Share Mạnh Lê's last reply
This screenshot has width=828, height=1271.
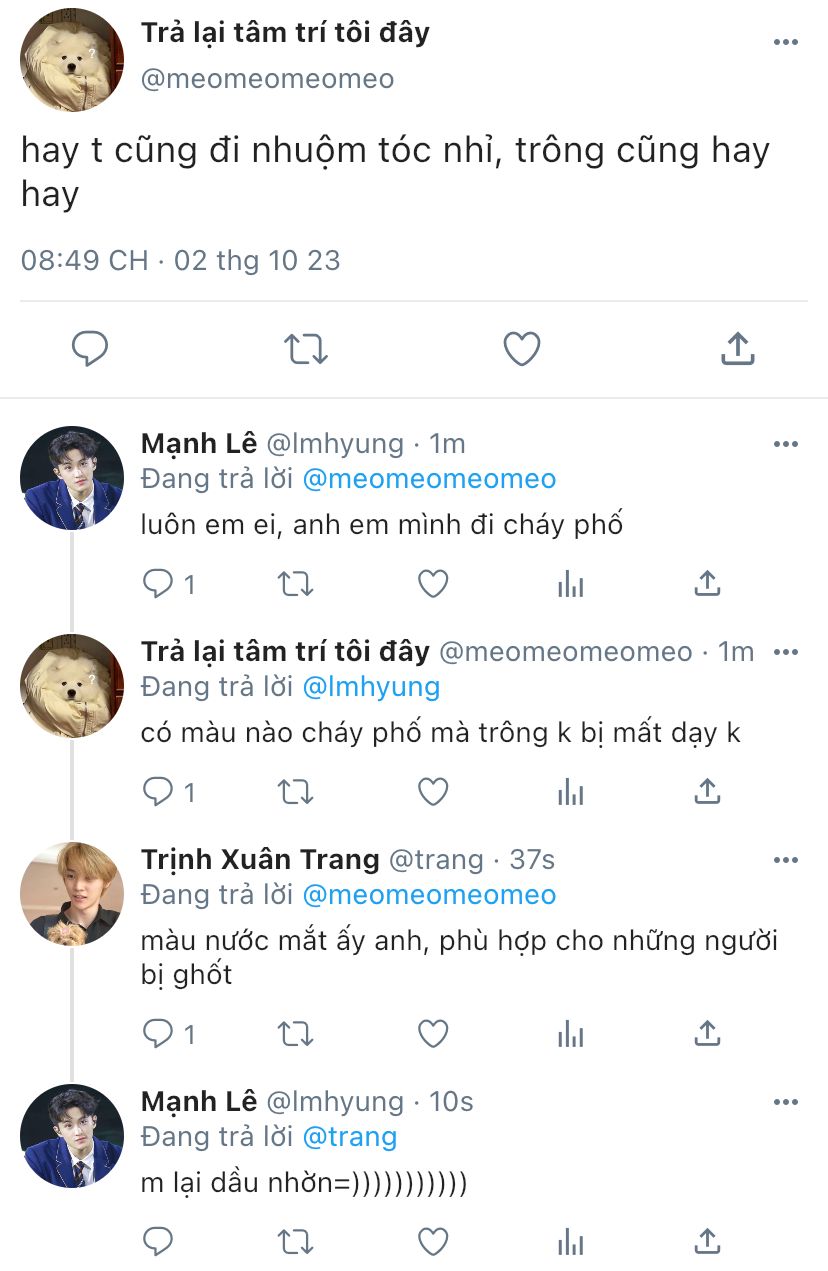tap(707, 1241)
